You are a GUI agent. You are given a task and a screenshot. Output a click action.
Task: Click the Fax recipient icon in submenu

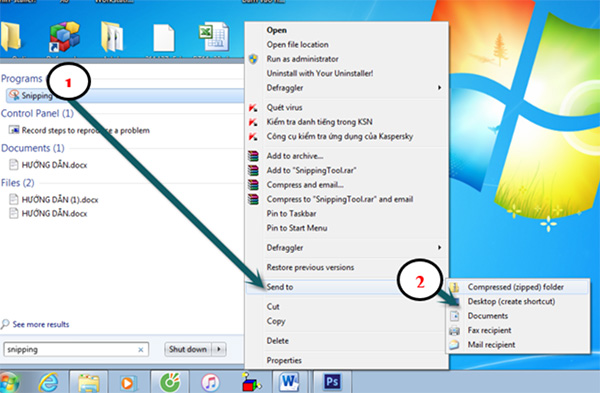pos(454,330)
